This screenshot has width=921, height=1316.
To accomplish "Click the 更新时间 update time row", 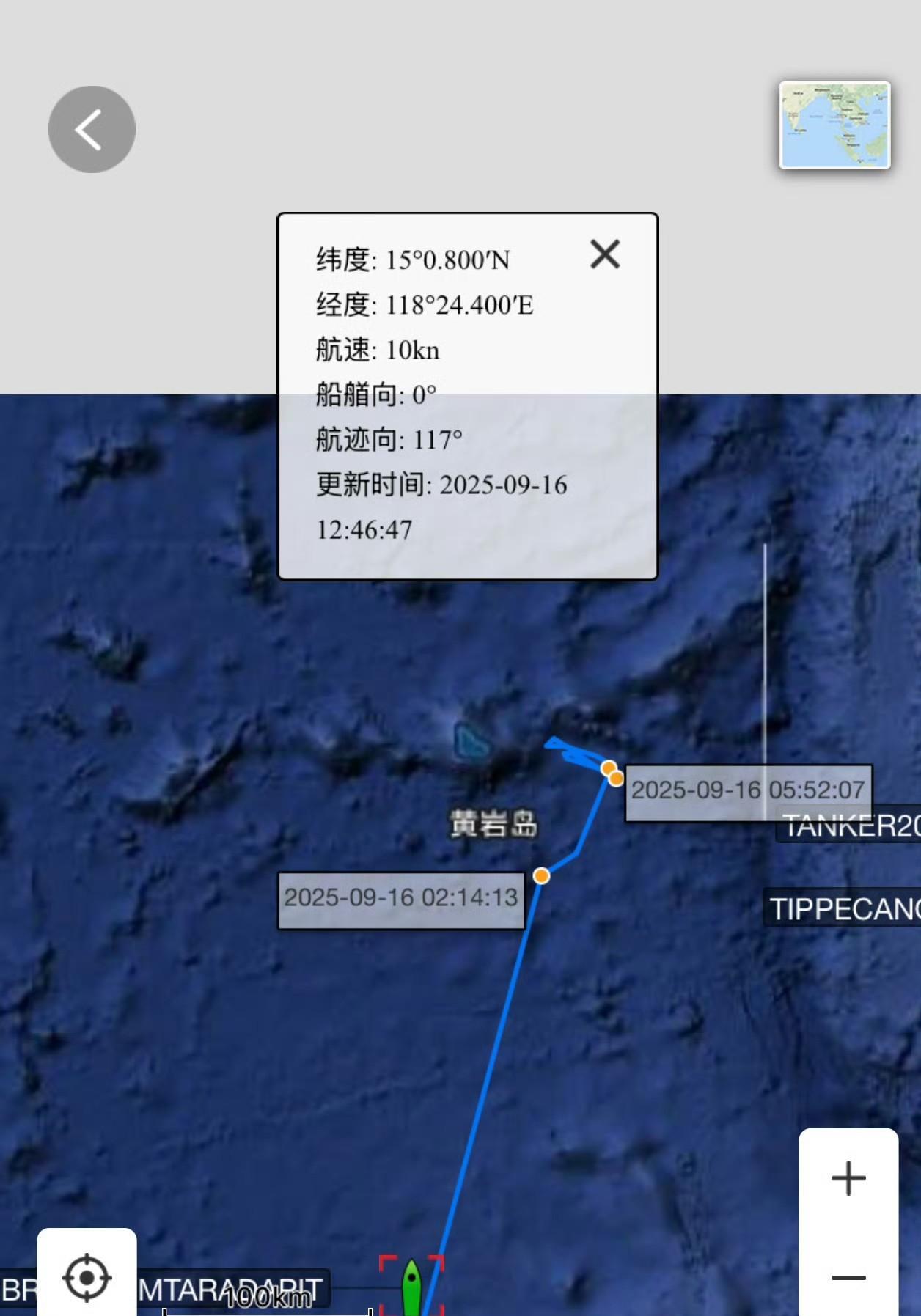I will click(441, 507).
